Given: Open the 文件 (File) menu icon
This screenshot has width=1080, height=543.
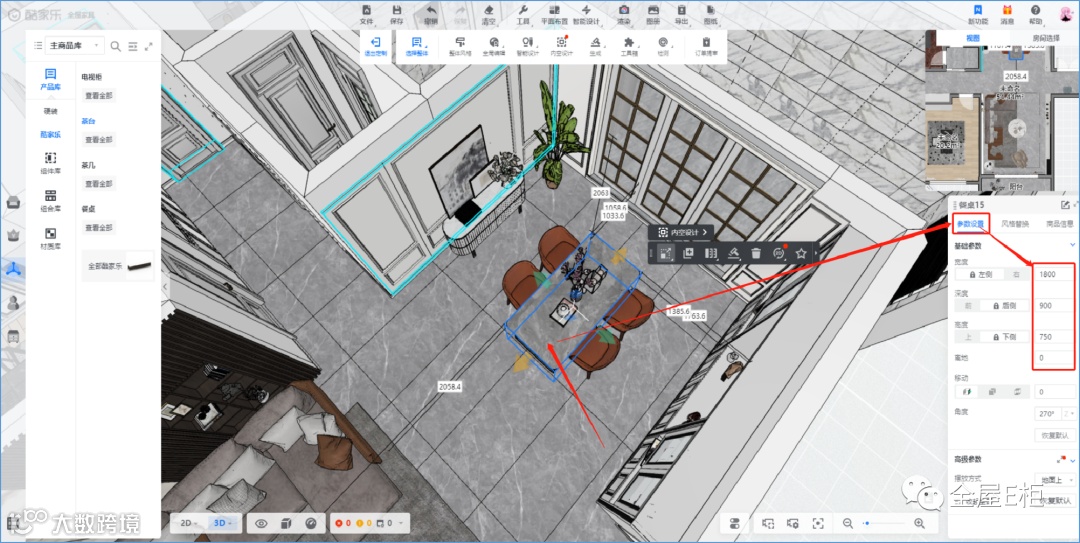Looking at the screenshot, I should (x=366, y=10).
